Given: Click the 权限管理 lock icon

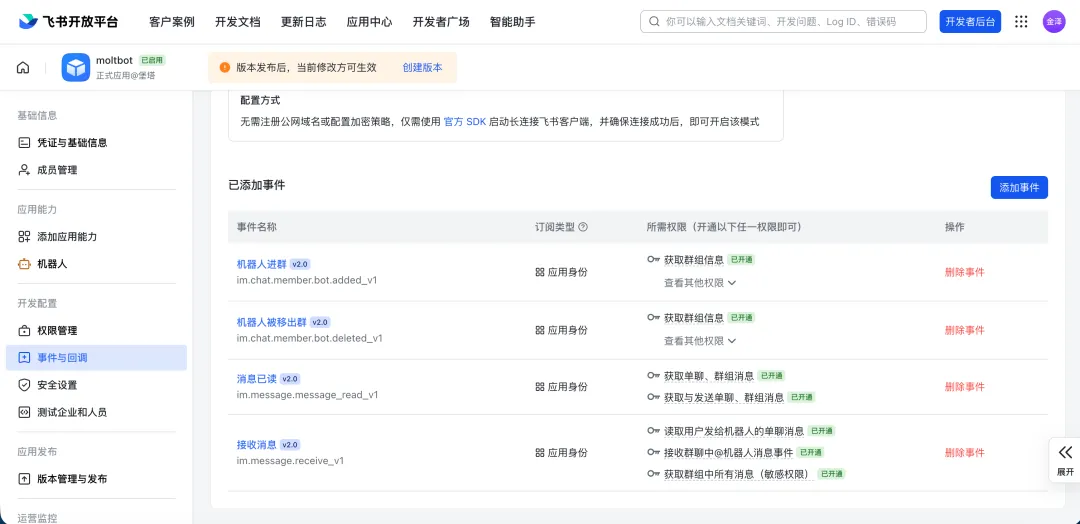Looking at the screenshot, I should click(x=24, y=331).
